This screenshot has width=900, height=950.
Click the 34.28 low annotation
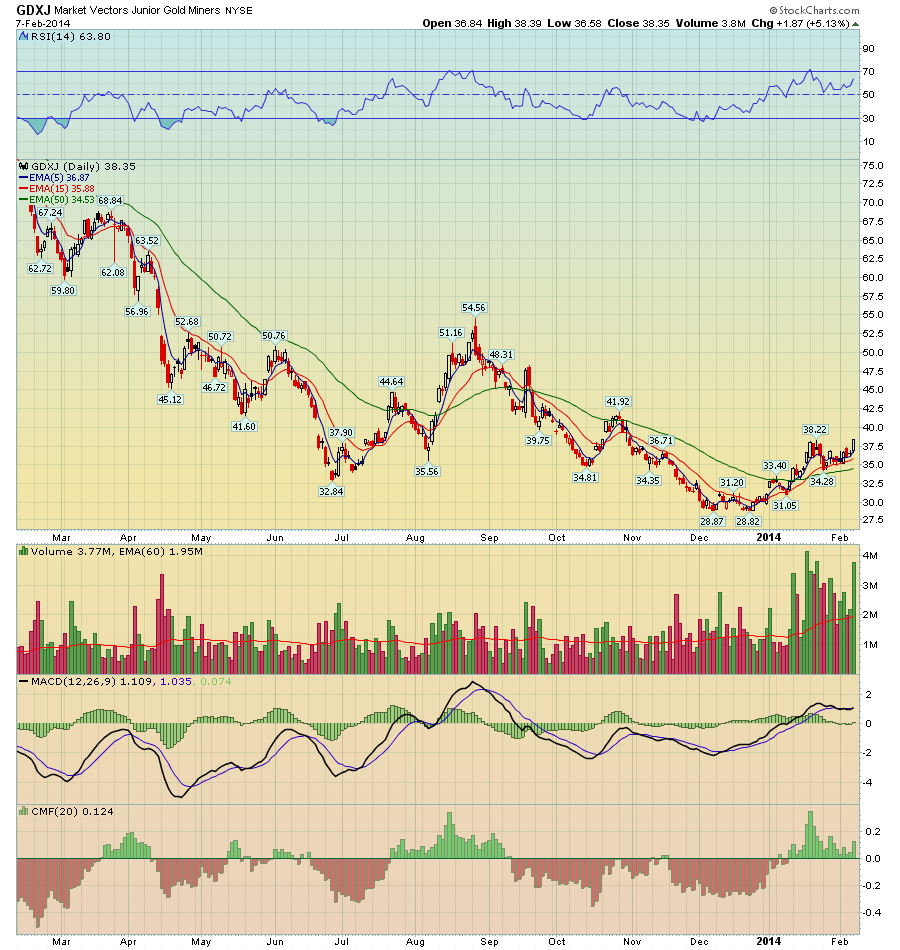(x=822, y=482)
